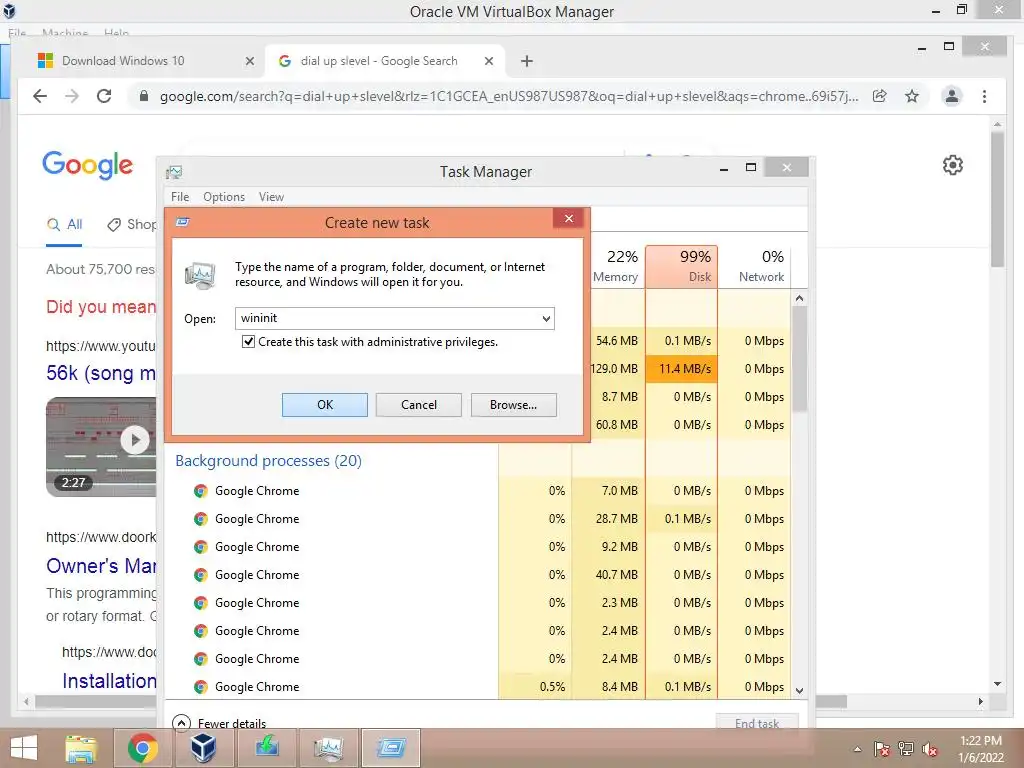The height and width of the screenshot is (768, 1024).
Task: Click Background processes (20) group header
Action: (x=268, y=460)
